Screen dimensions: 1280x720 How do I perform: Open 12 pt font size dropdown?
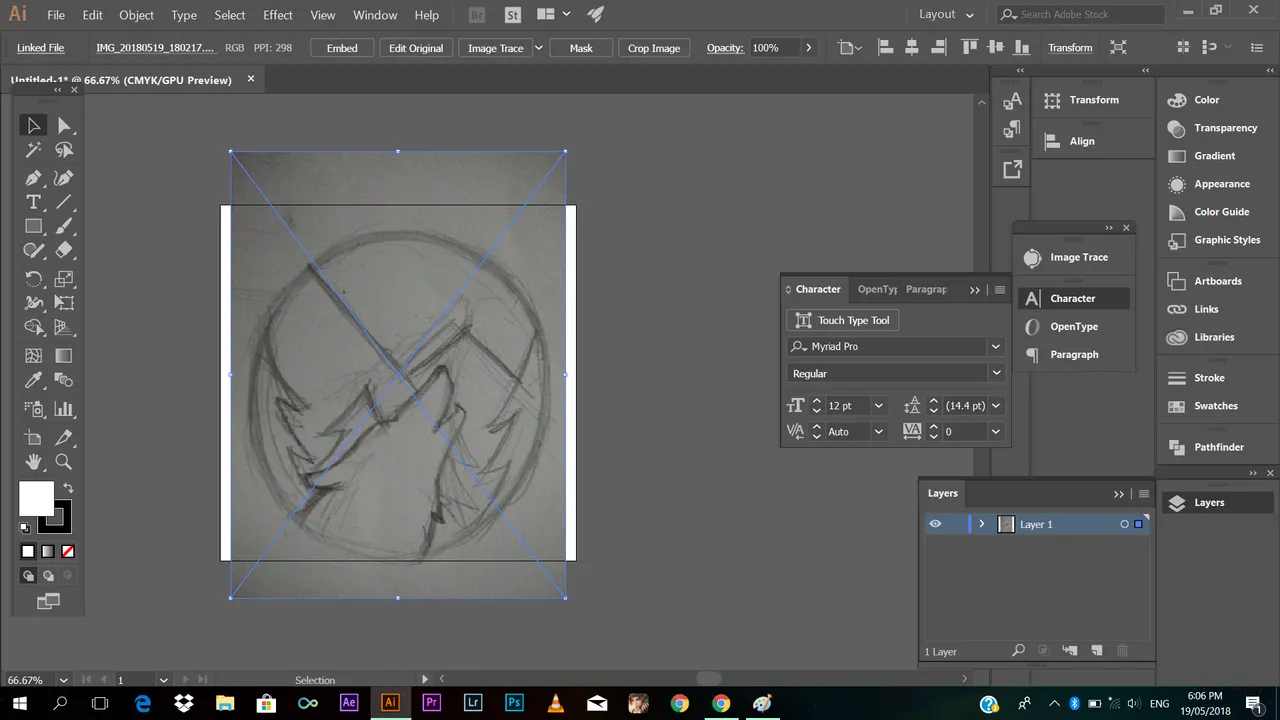(879, 405)
